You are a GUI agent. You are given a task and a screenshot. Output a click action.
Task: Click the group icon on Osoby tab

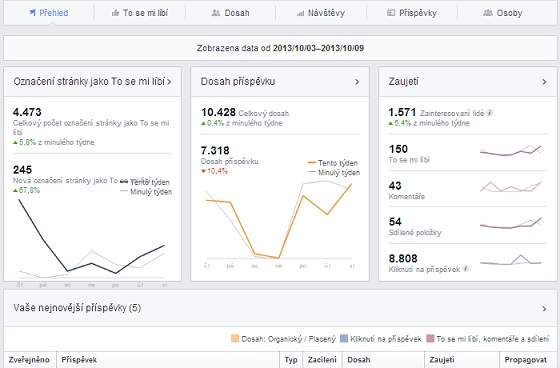(488, 13)
